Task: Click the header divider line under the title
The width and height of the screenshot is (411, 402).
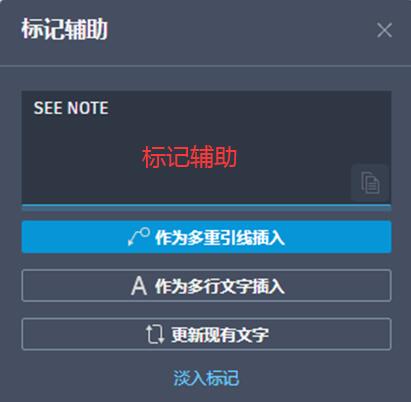Action: pyautogui.click(x=205, y=66)
